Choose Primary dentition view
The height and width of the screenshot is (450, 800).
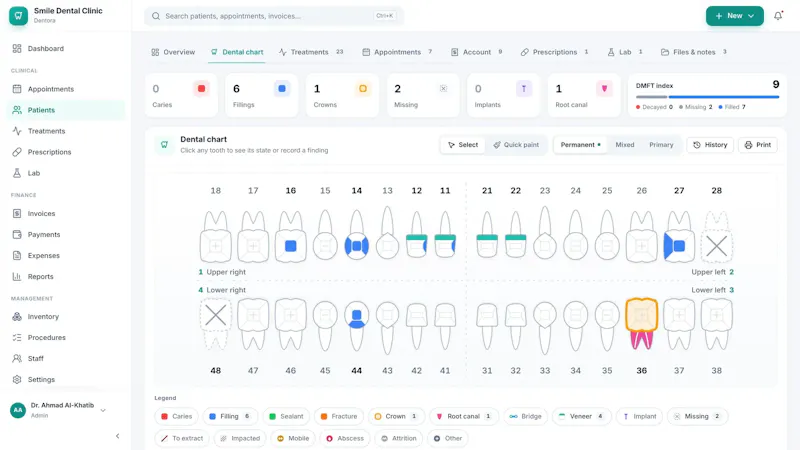tap(661, 145)
